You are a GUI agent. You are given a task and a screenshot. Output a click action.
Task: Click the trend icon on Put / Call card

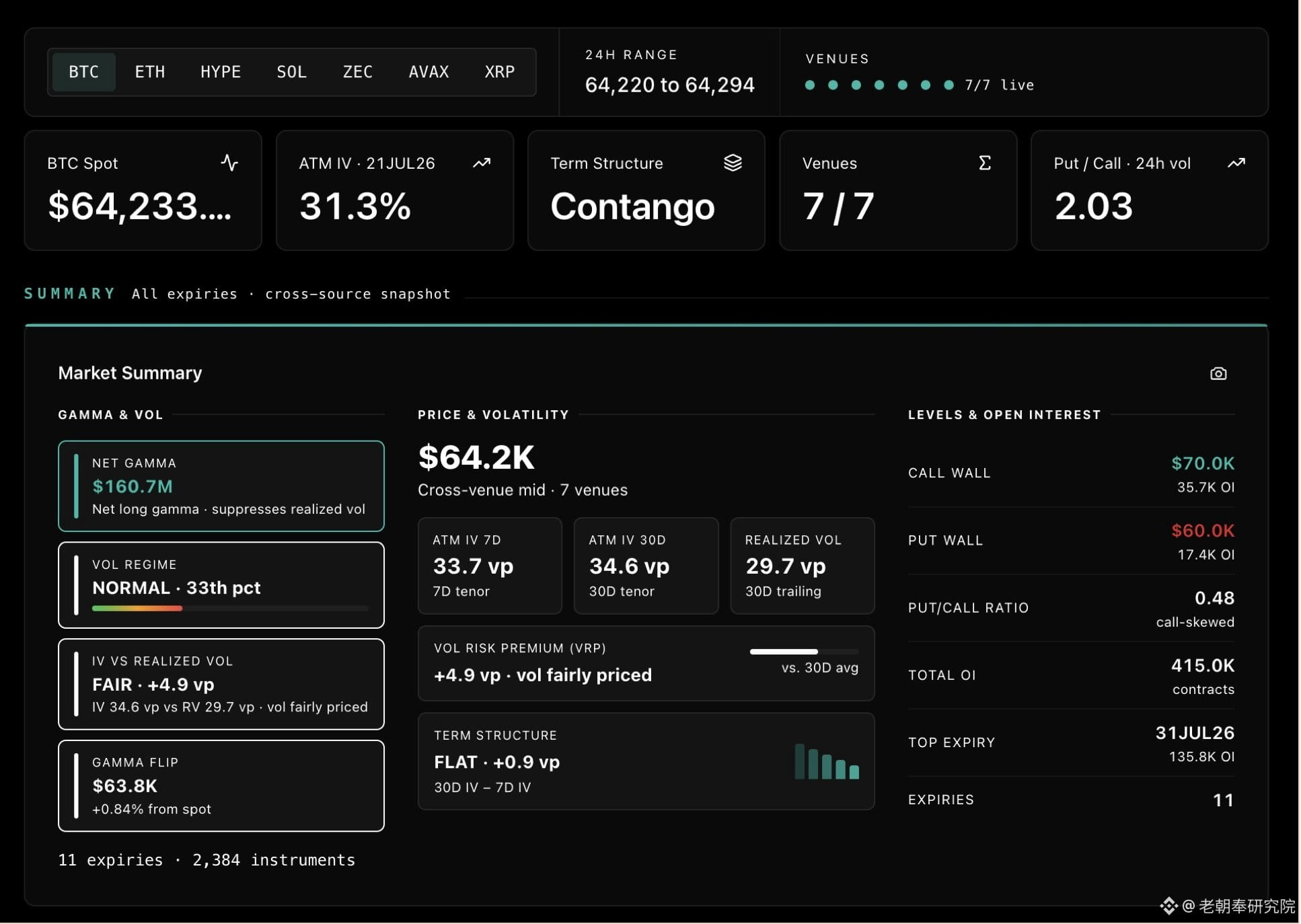coord(1236,163)
